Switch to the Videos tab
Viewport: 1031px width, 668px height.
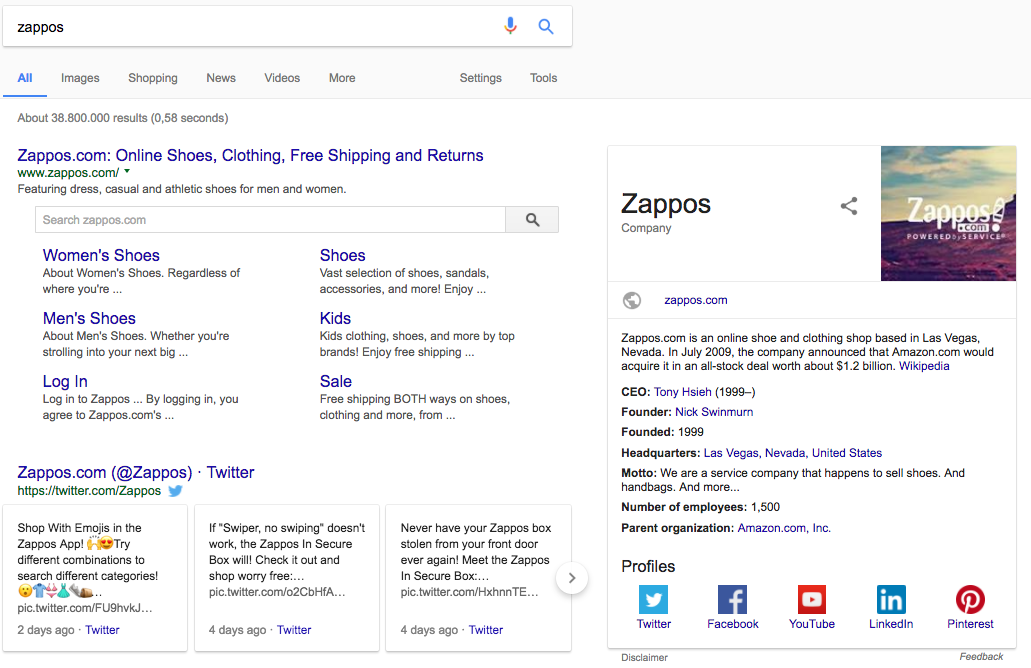click(x=282, y=78)
